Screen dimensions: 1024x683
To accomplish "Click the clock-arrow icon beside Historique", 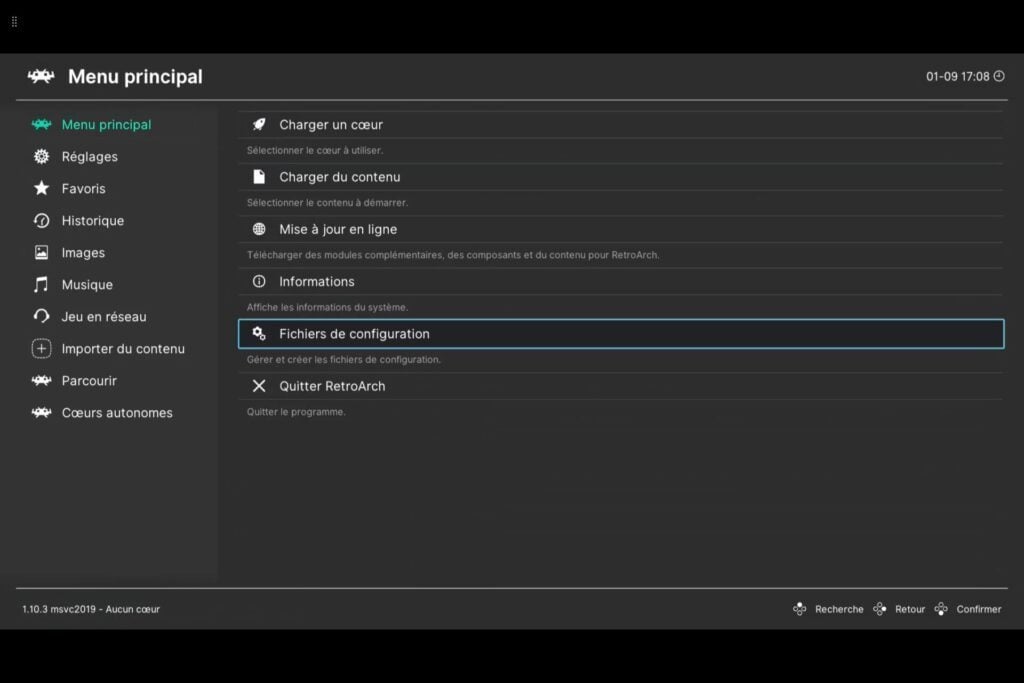I will click(x=41, y=221).
